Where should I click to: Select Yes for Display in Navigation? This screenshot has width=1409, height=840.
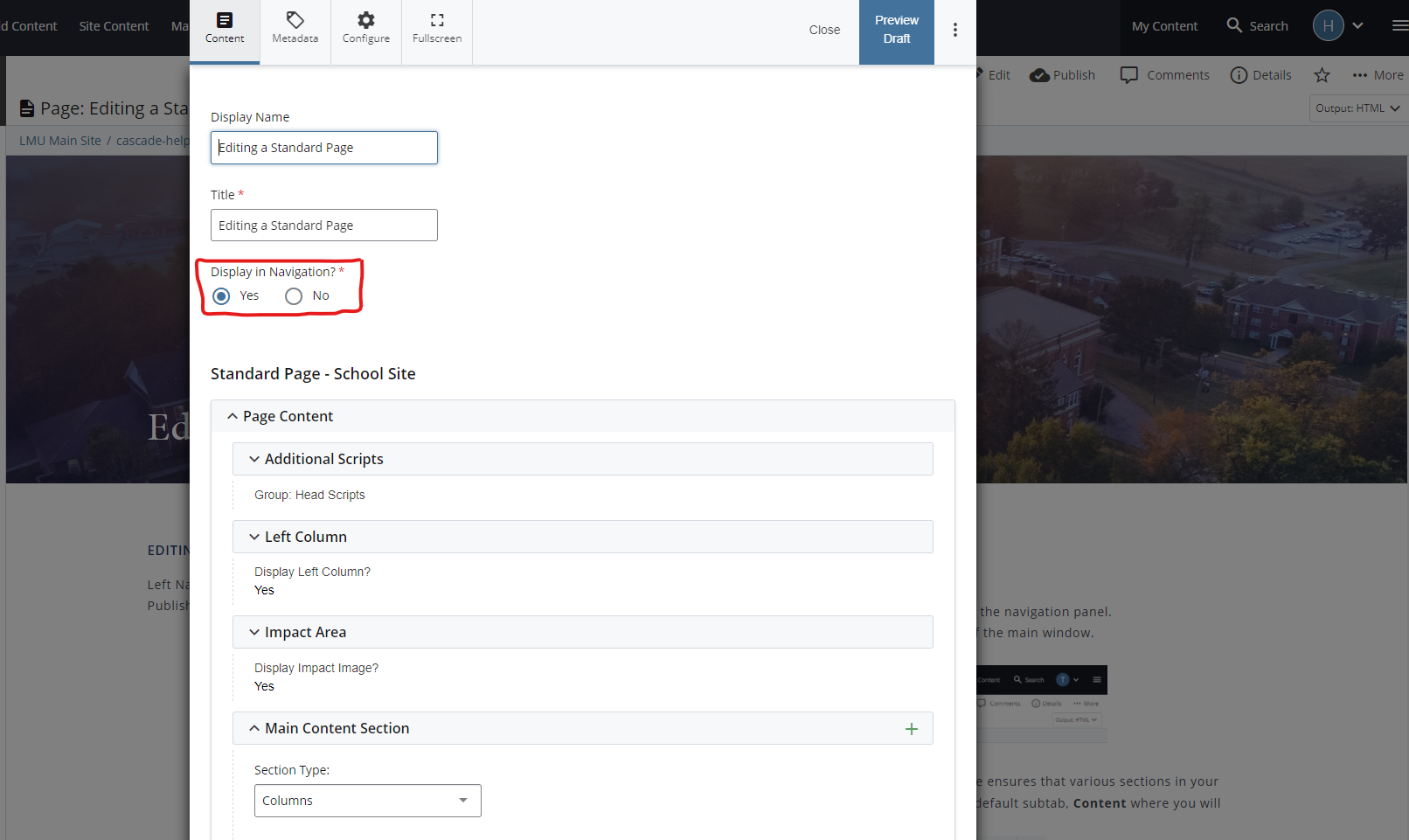(222, 296)
